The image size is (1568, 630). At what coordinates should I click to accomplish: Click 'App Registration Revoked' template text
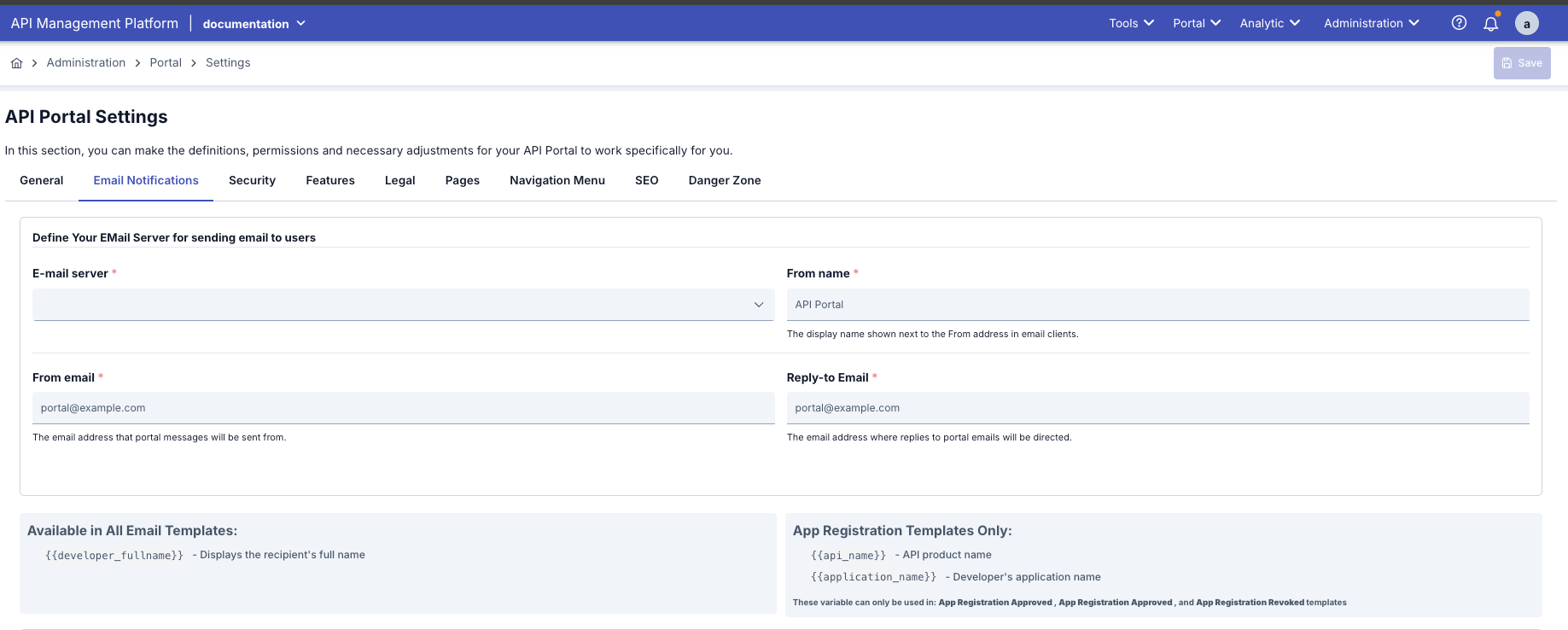[x=1250, y=603]
